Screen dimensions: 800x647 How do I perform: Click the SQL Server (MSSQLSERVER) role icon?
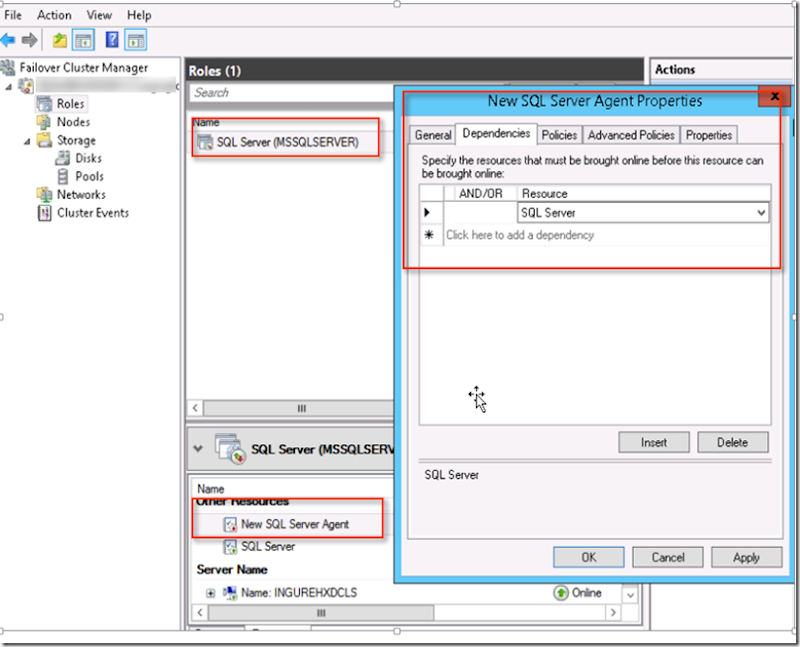click(205, 142)
